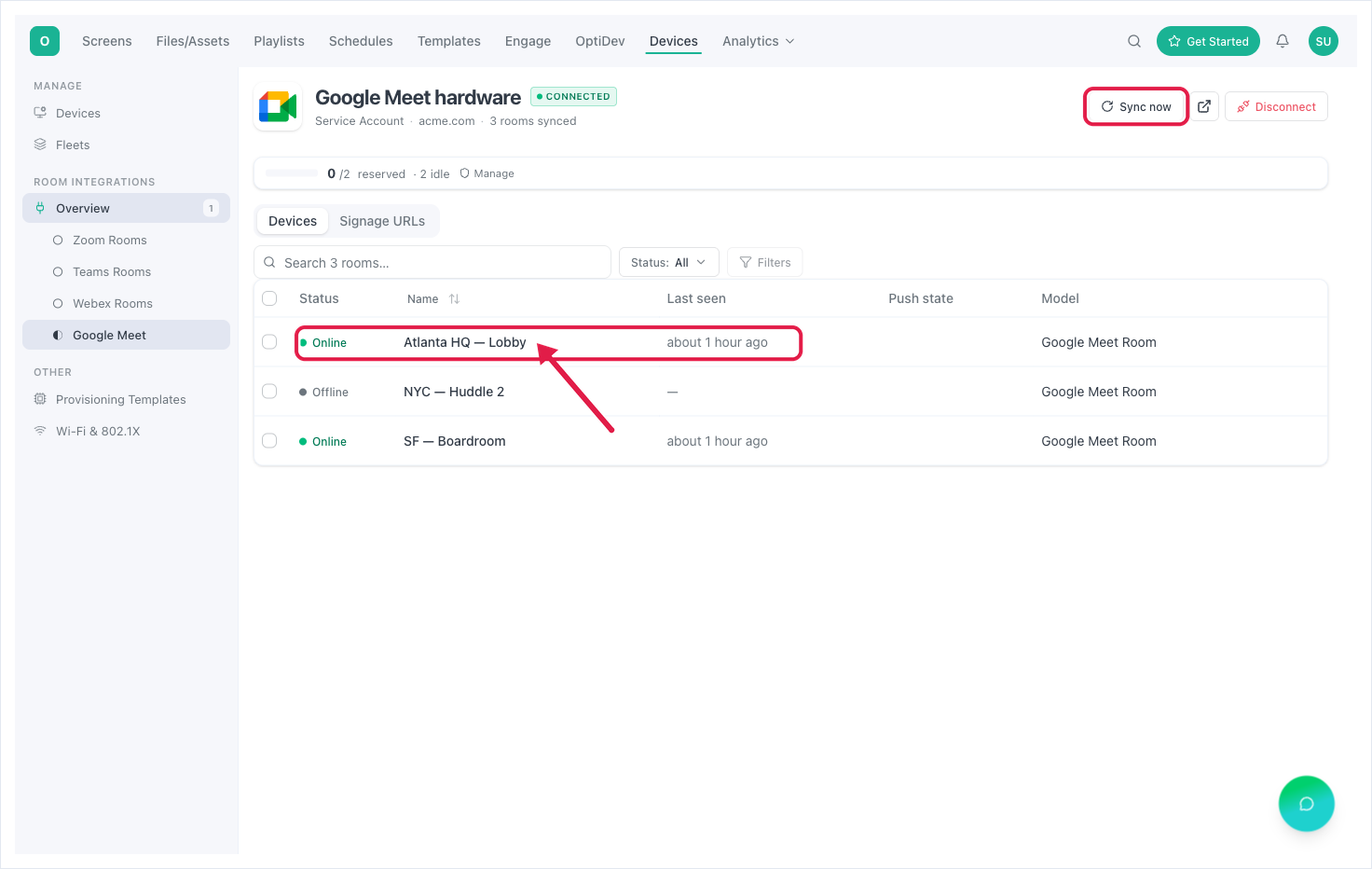Click the Get Started button
1372x869 pixels.
click(x=1208, y=41)
